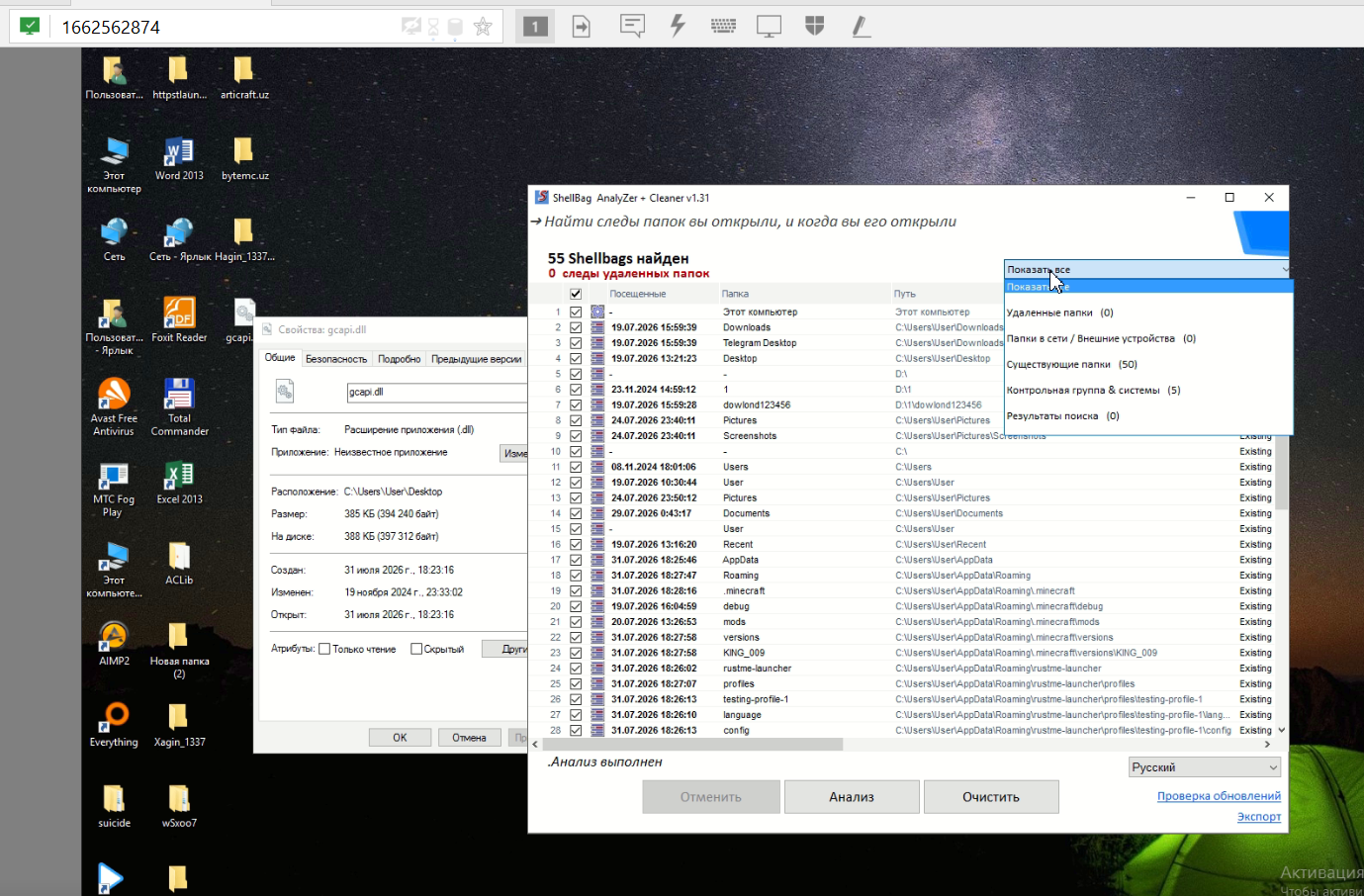Viewport: 1364px width, 896px height.
Task: Open AIMP2 desktop icon
Action: click(114, 644)
